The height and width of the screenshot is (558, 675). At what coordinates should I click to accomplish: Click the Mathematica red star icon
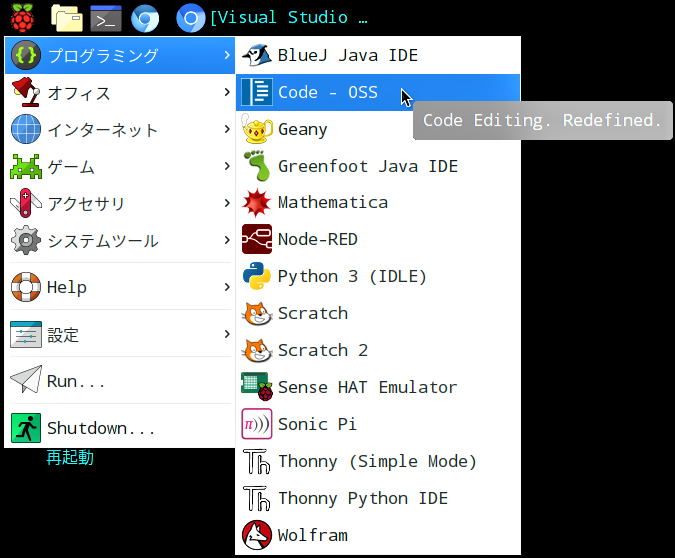pyautogui.click(x=257, y=203)
